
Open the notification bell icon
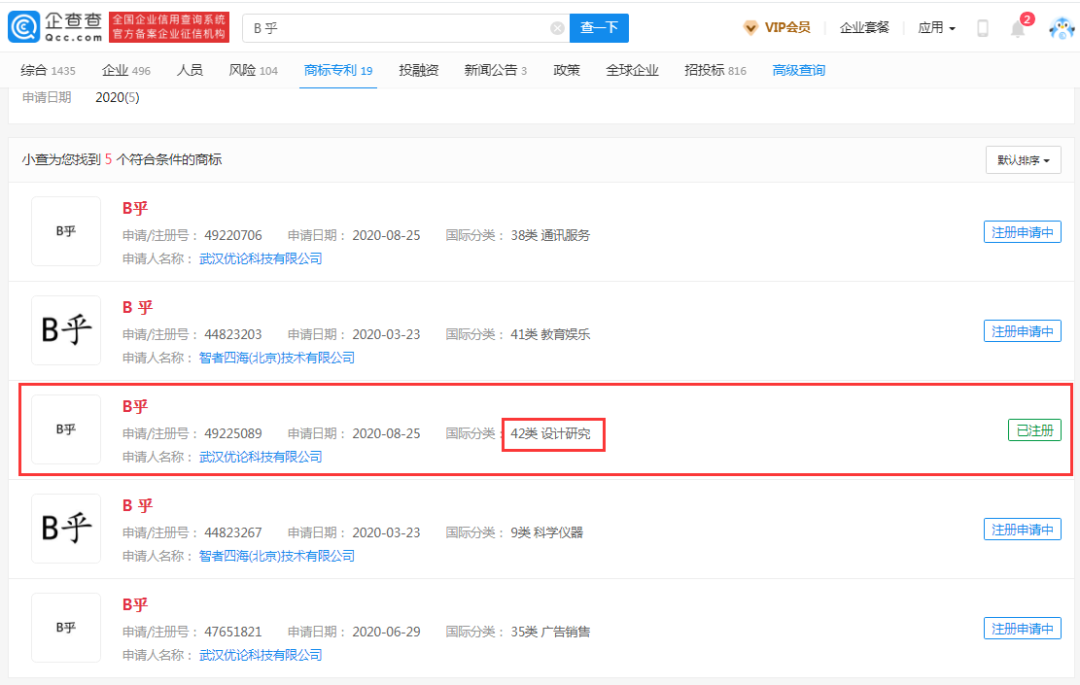[1017, 28]
